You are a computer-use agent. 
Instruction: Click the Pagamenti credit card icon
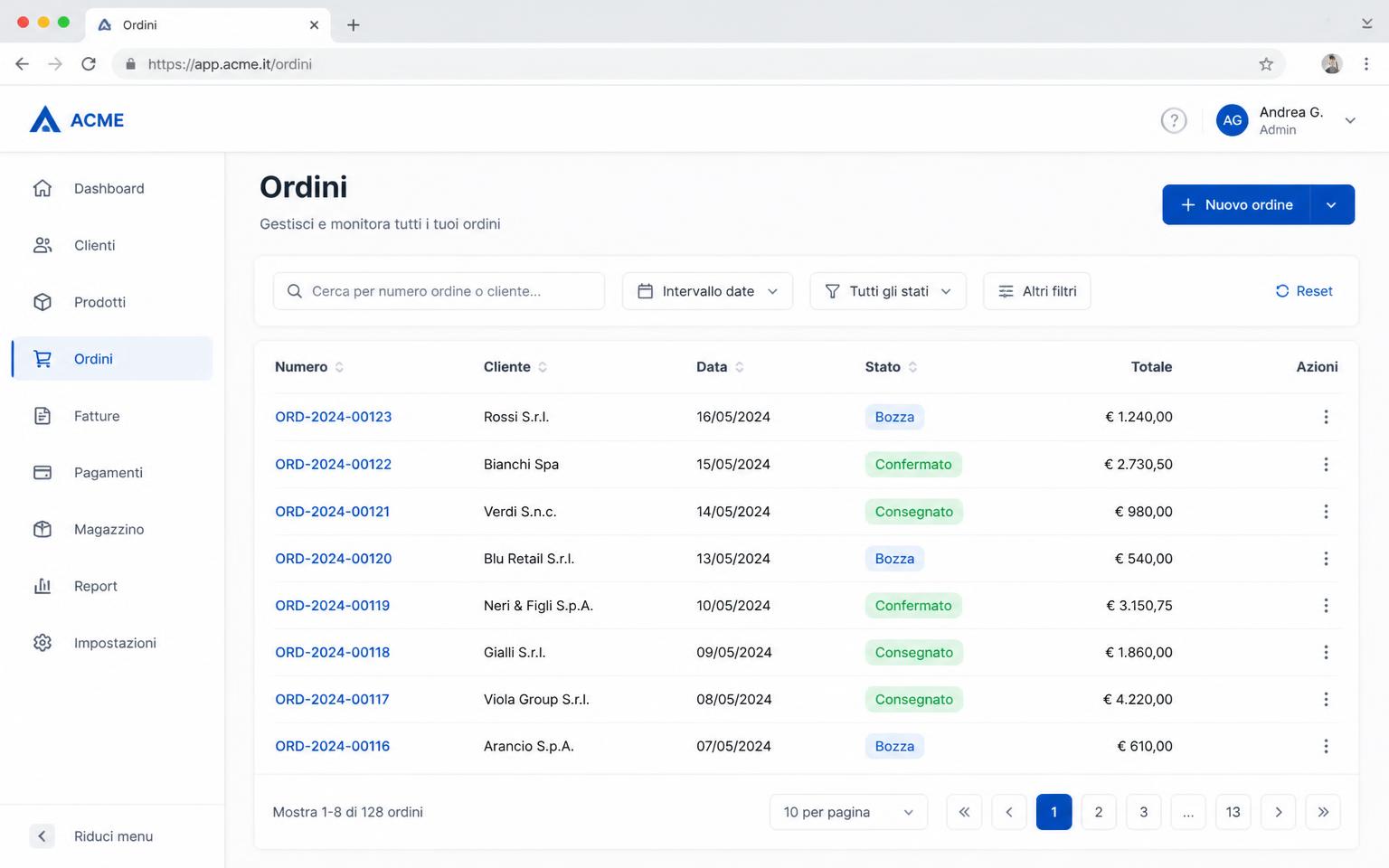43,473
